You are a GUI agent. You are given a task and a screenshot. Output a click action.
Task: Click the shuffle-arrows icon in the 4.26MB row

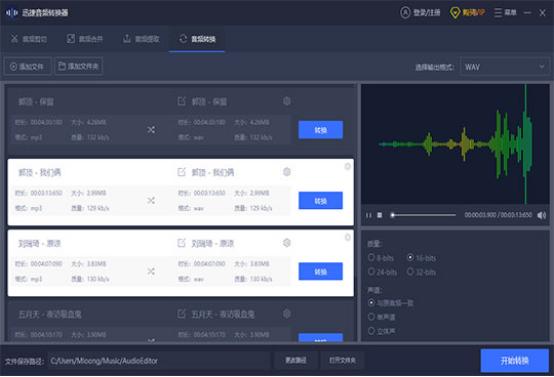pos(151,130)
